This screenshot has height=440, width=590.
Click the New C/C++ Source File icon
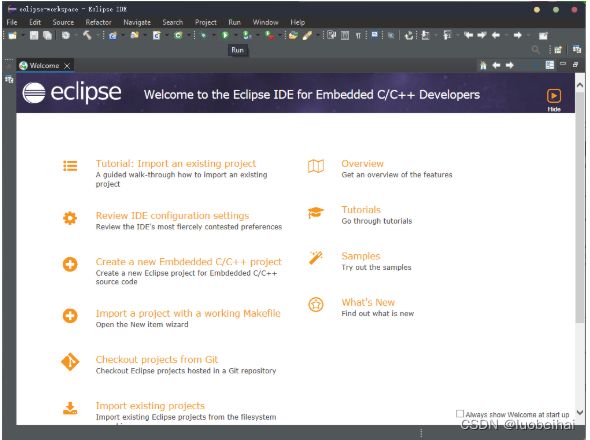click(157, 36)
